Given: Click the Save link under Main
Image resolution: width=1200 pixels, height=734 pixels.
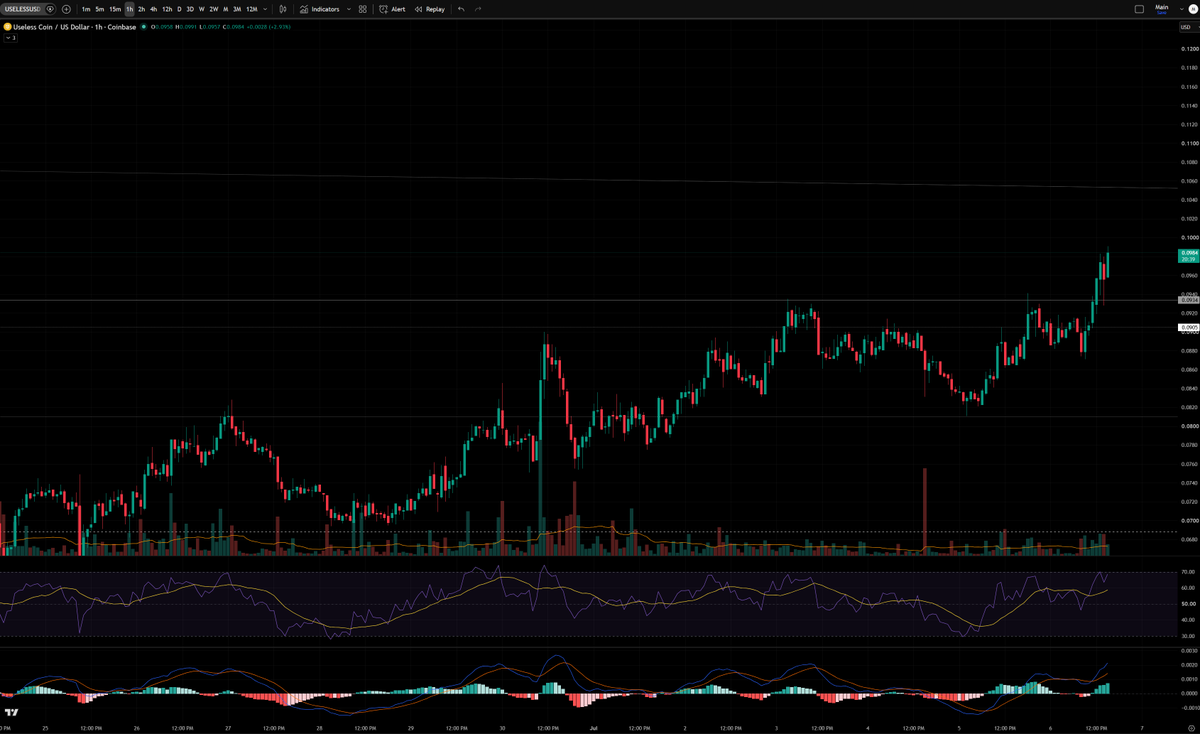Looking at the screenshot, I should 1161,13.
